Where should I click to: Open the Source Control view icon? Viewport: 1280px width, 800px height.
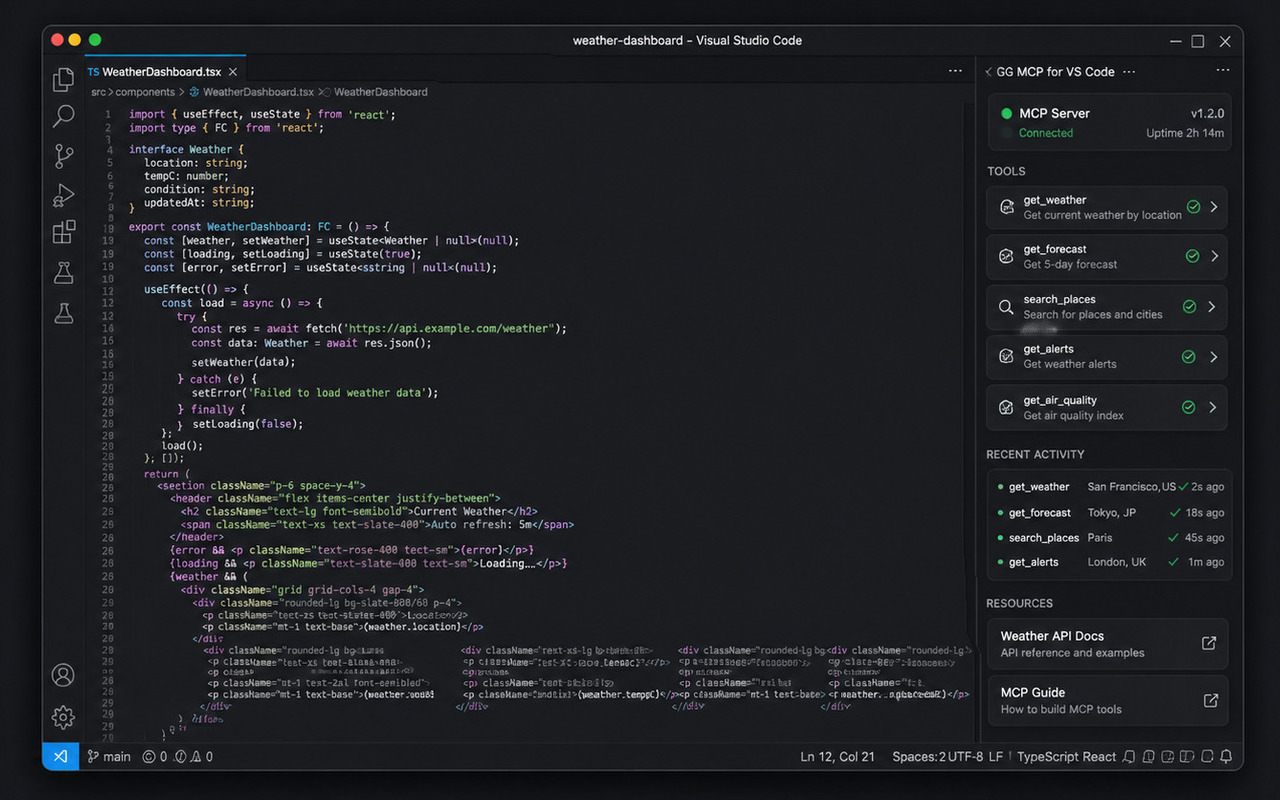tap(64, 156)
